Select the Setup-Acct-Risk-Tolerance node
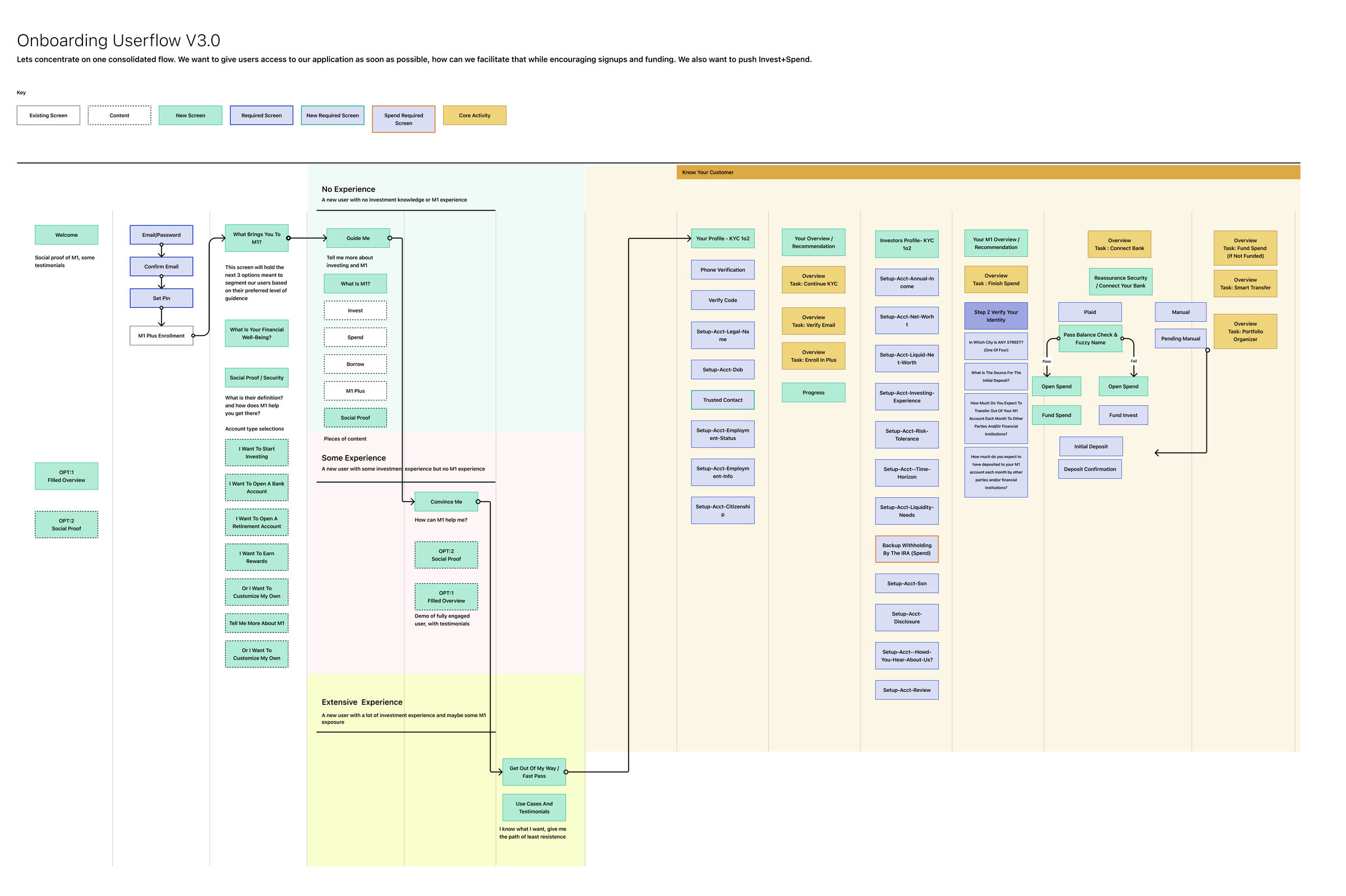The height and width of the screenshot is (896, 1346). click(x=906, y=435)
